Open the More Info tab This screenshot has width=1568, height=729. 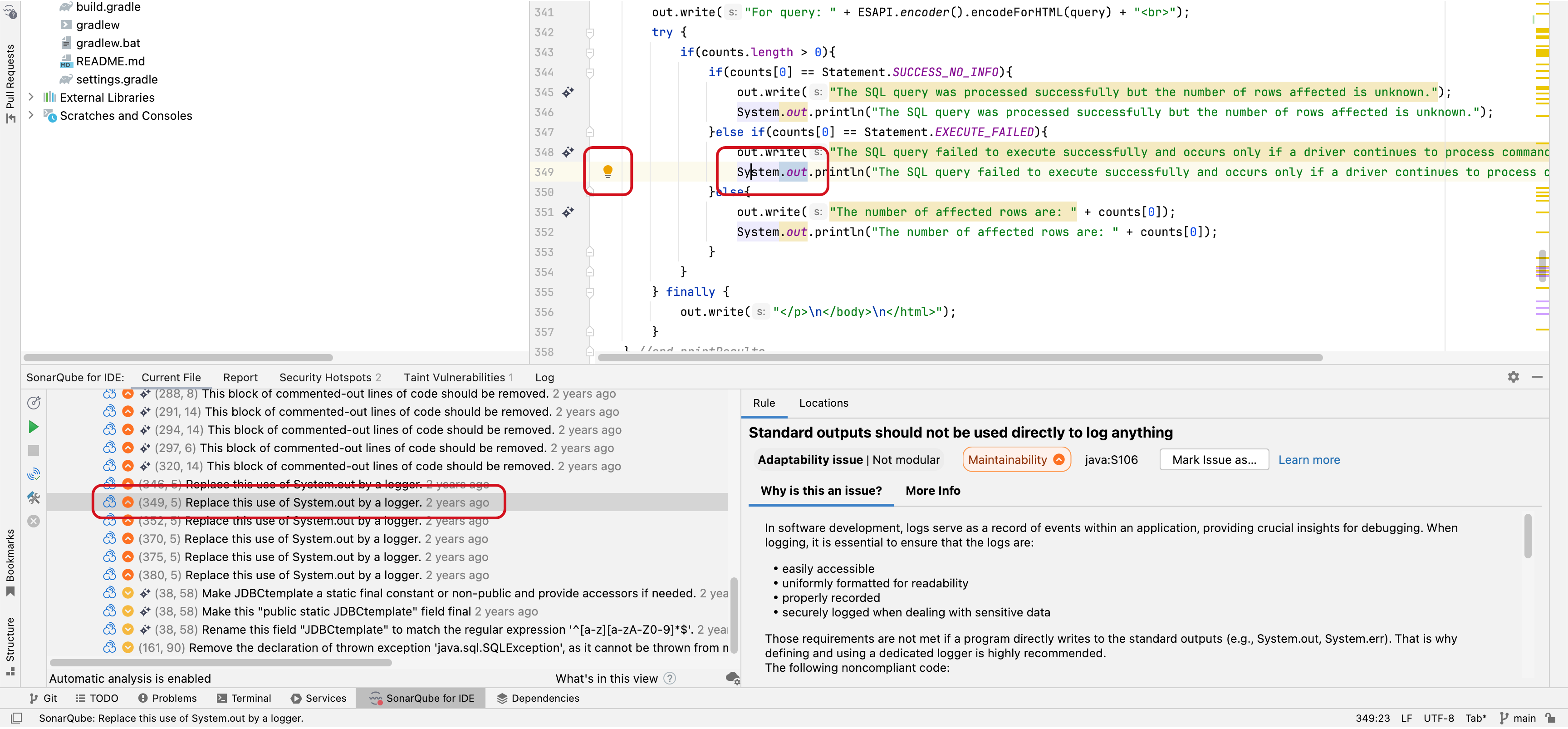[932, 491]
